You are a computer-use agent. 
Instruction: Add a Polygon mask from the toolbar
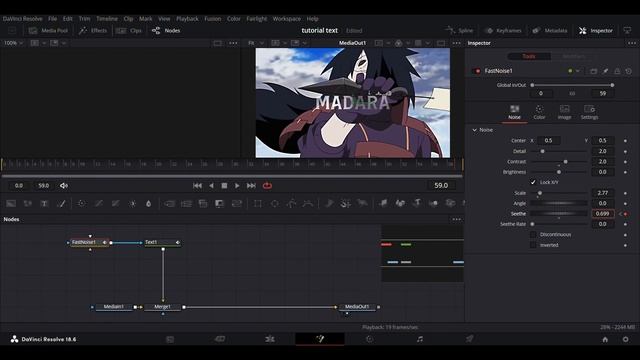click(x=291, y=203)
